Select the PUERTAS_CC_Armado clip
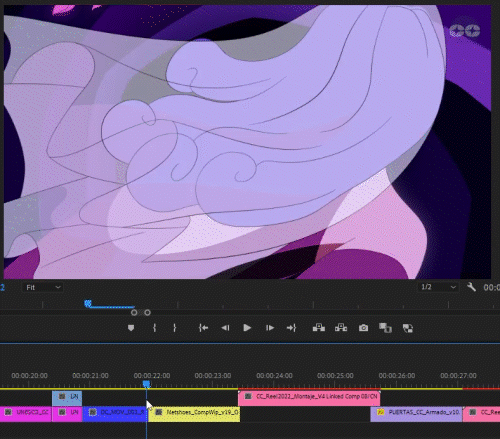Screen dimensions: 500x439 tap(416, 414)
